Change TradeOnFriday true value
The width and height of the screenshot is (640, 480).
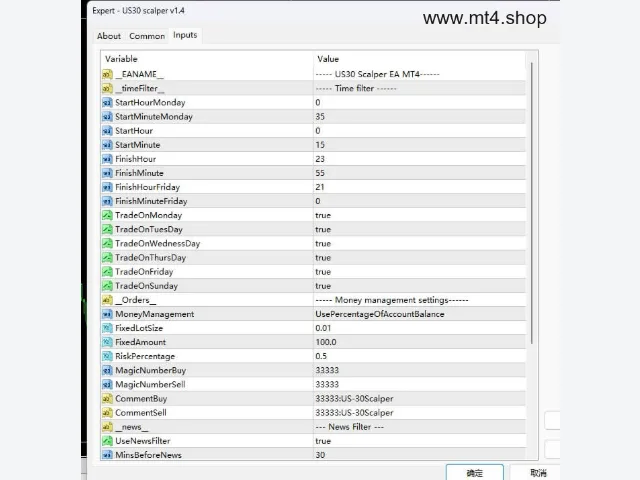[323, 272]
